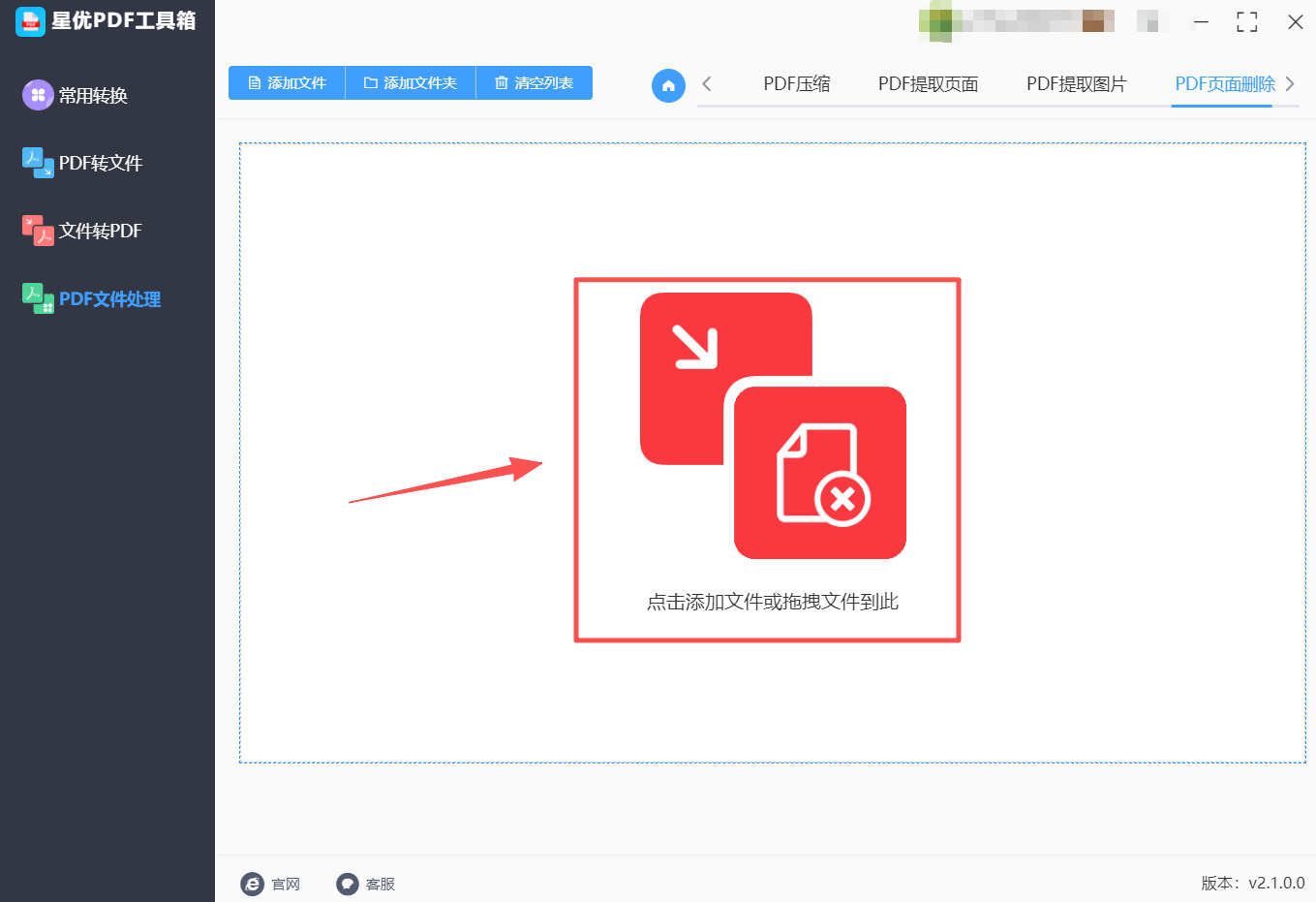
Task: Click the 添加文件 button
Action: tap(287, 83)
